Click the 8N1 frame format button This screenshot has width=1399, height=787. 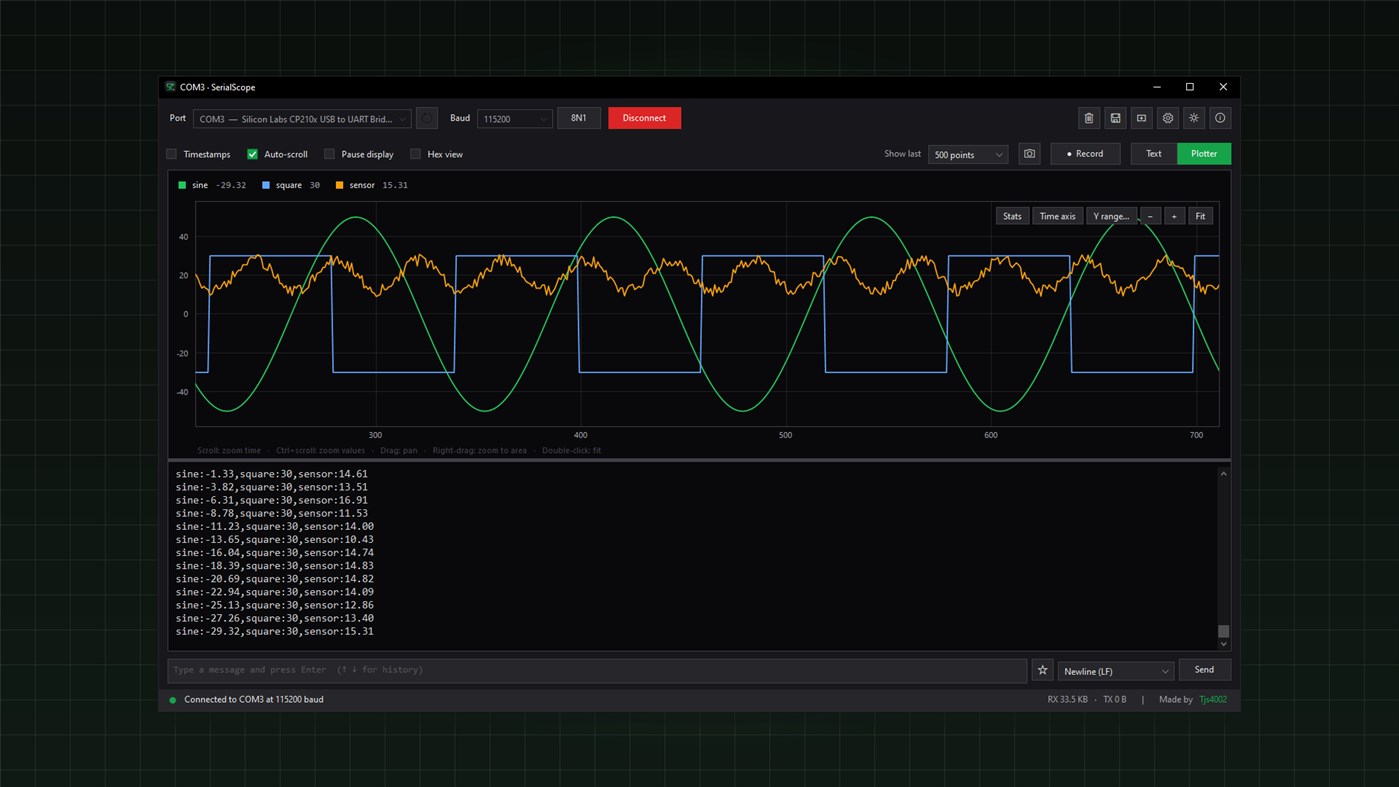point(579,118)
